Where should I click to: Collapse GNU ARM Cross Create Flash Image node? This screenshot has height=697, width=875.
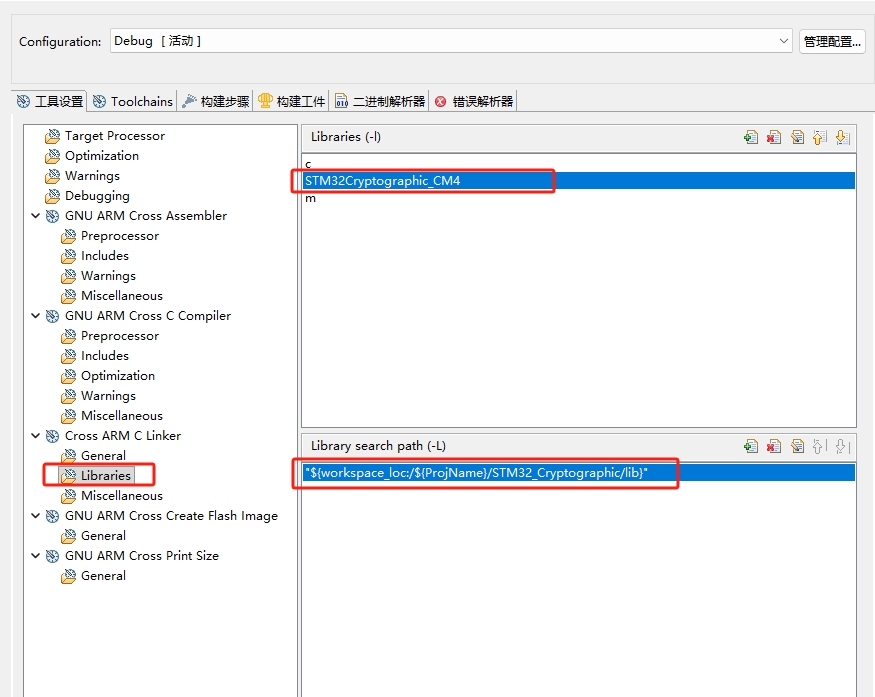(36, 516)
